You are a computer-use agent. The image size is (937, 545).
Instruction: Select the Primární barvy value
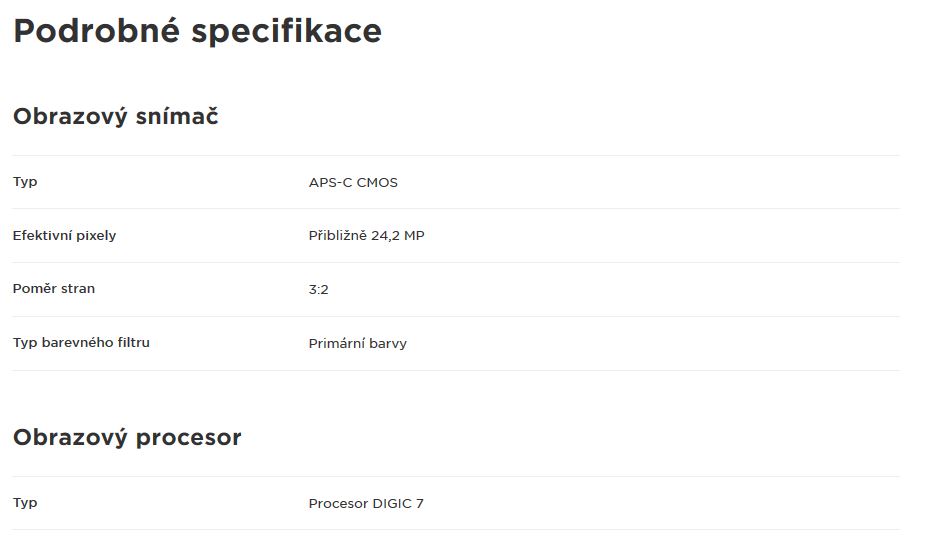(358, 344)
